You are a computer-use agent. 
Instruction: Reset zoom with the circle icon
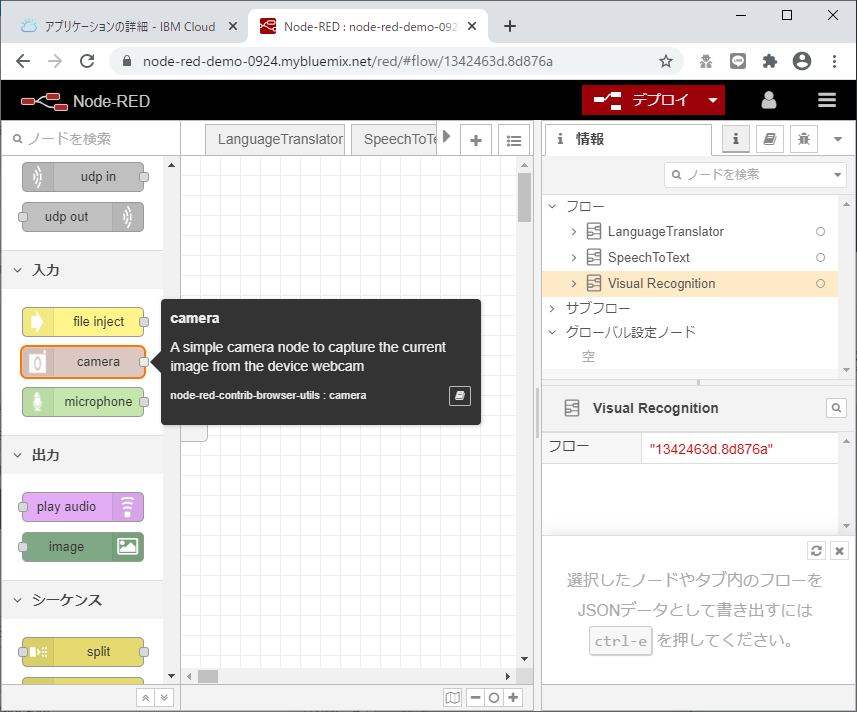pos(493,697)
